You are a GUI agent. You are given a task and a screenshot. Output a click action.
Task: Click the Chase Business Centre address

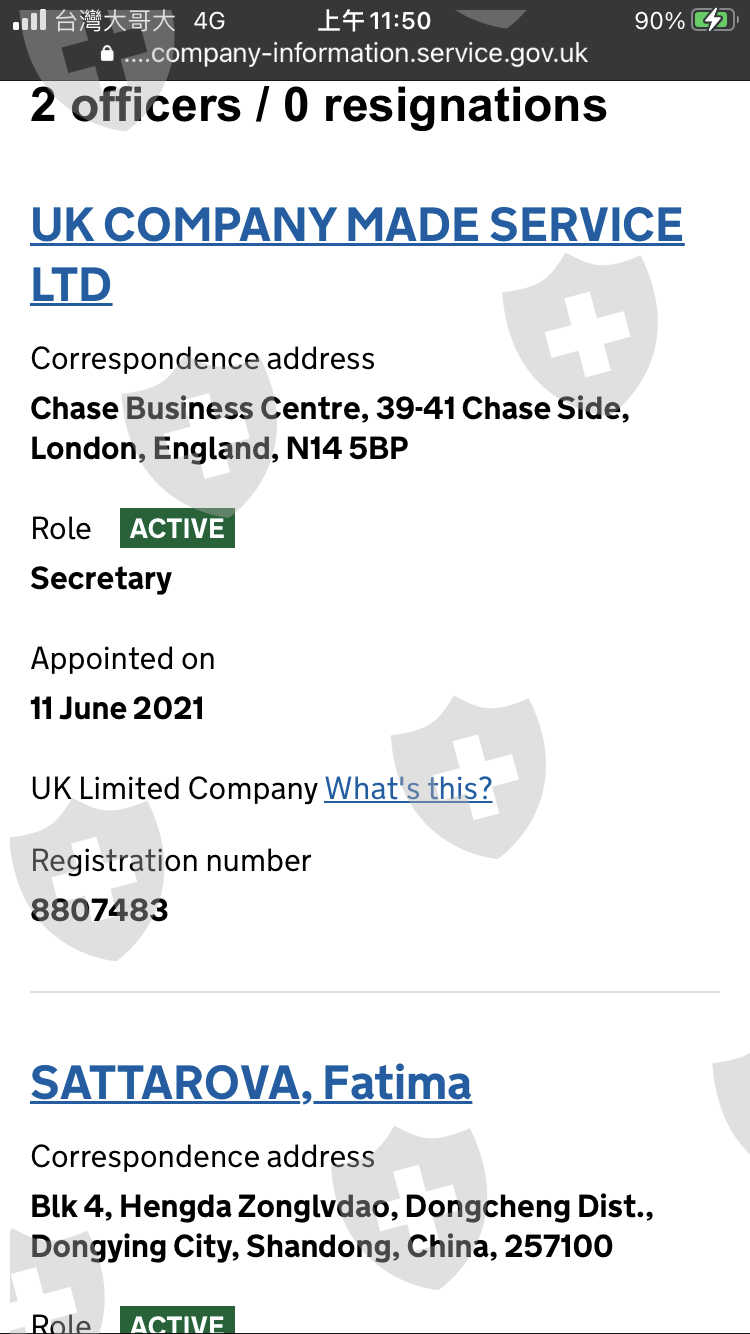[x=330, y=428]
